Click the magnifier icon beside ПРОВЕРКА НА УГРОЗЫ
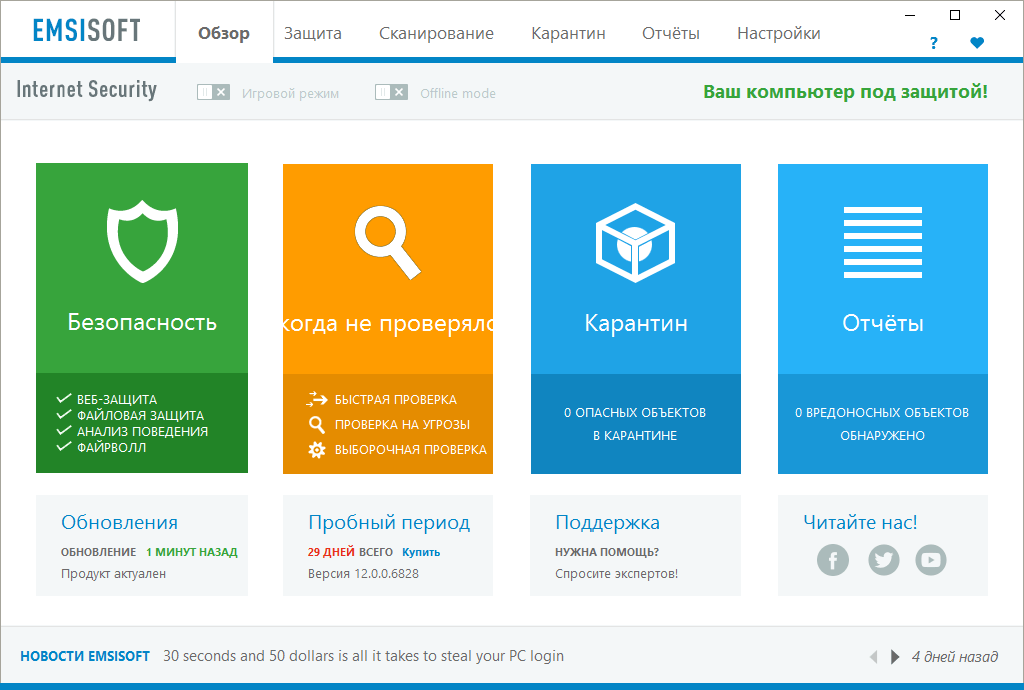 (317, 424)
